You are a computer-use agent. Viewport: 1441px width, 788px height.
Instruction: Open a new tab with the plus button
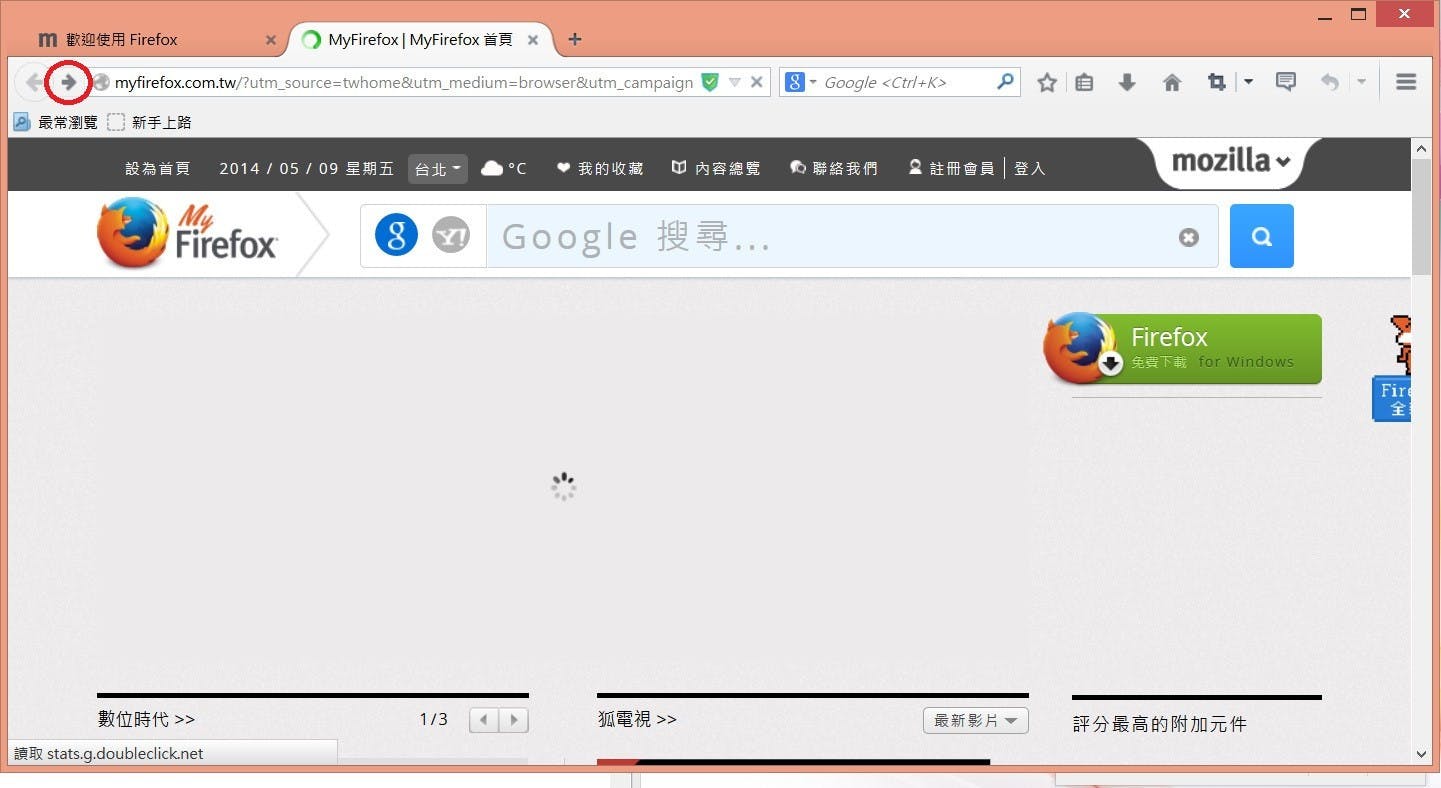click(574, 39)
